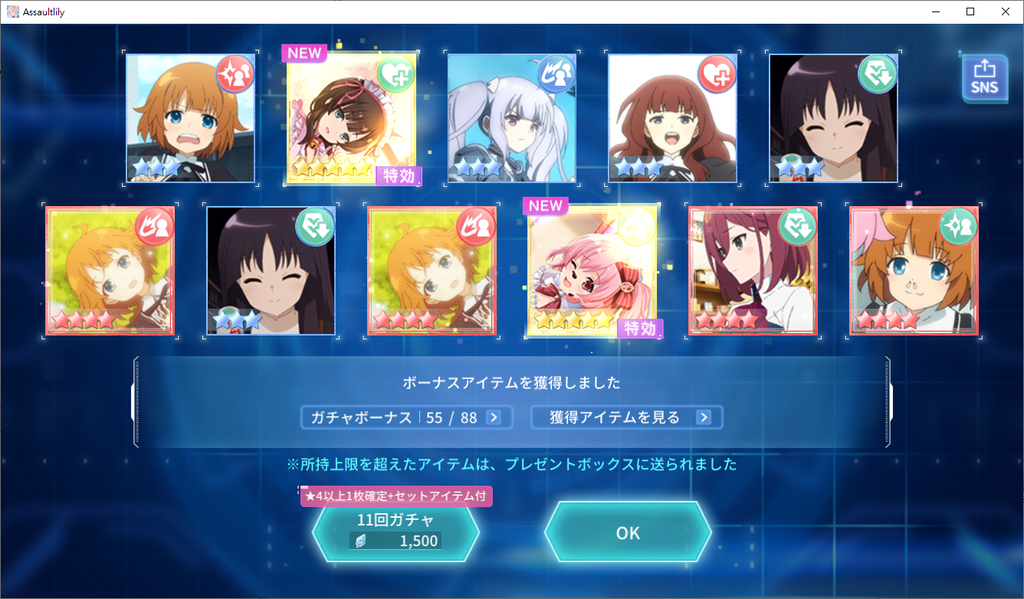Click the NEW five-star brown-haired maid card
Image resolution: width=1024 pixels, height=599 pixels.
(x=351, y=118)
